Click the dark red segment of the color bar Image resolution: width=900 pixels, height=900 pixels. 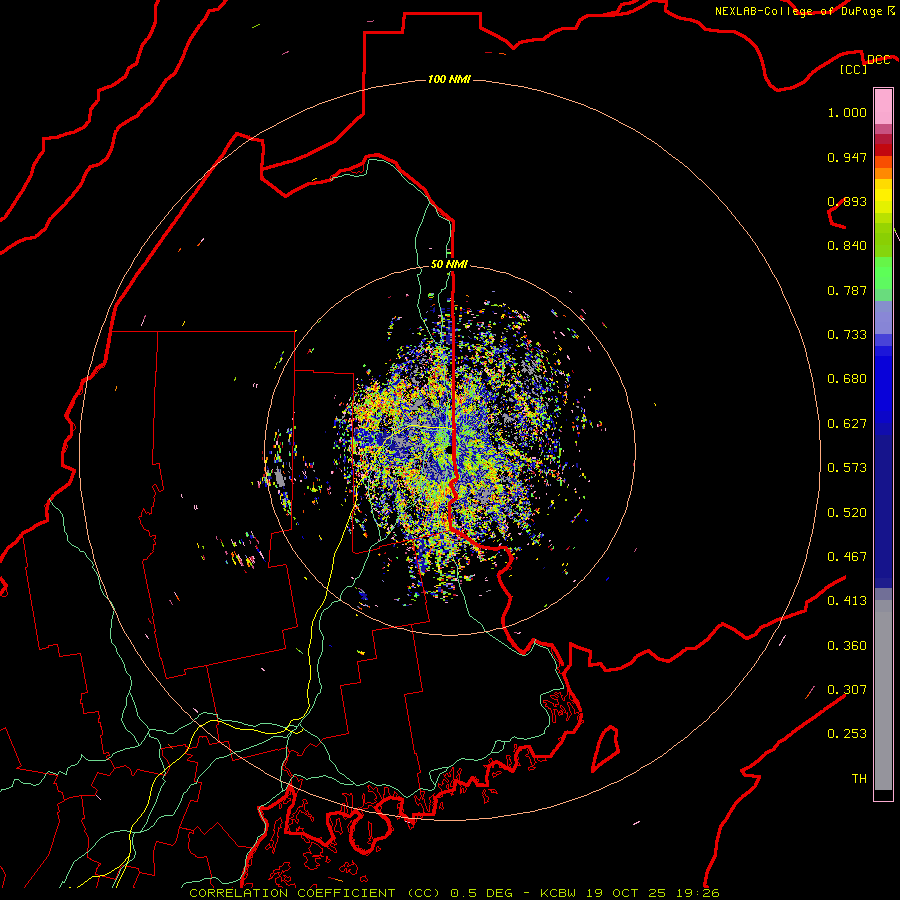[x=883, y=150]
